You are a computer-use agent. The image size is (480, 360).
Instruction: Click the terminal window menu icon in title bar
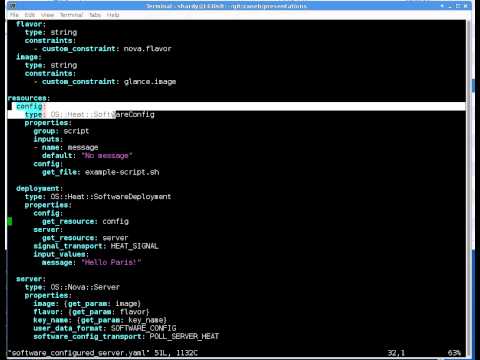coord(12,6)
